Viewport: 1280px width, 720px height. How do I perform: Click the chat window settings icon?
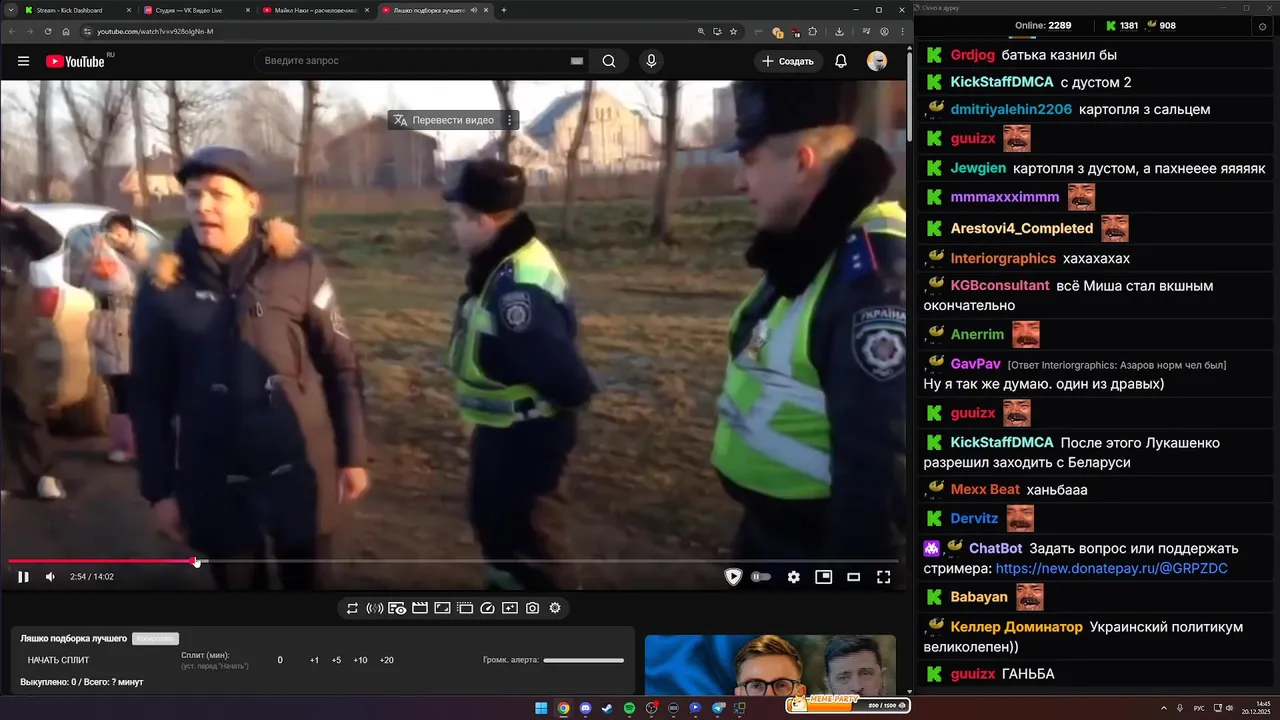pos(1262,26)
